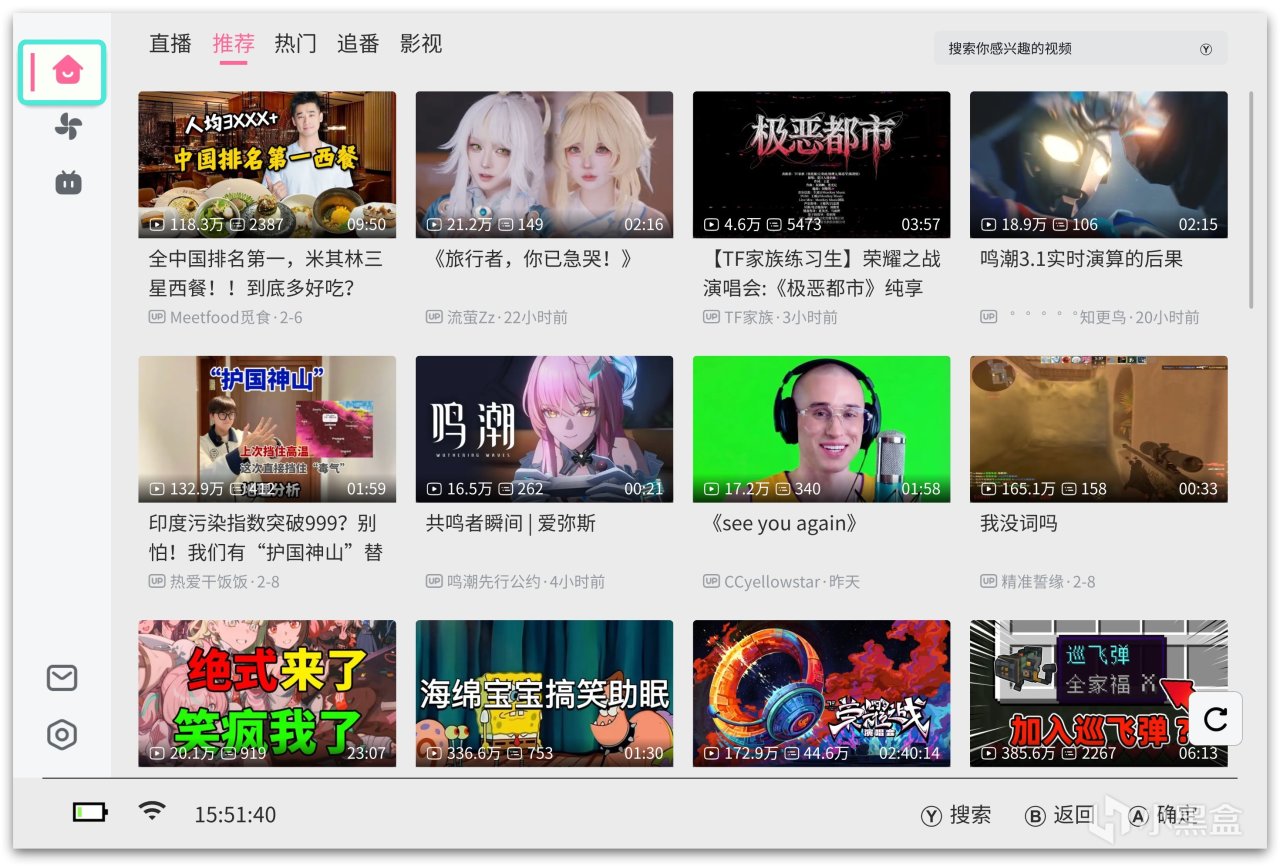Check the battery status icon

pos(90,813)
